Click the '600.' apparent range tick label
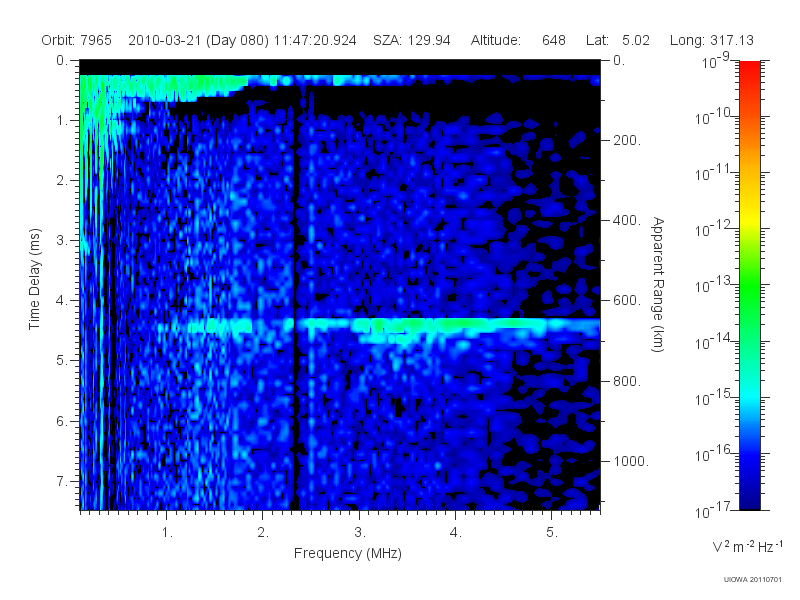The width and height of the screenshot is (800, 600). coord(627,301)
